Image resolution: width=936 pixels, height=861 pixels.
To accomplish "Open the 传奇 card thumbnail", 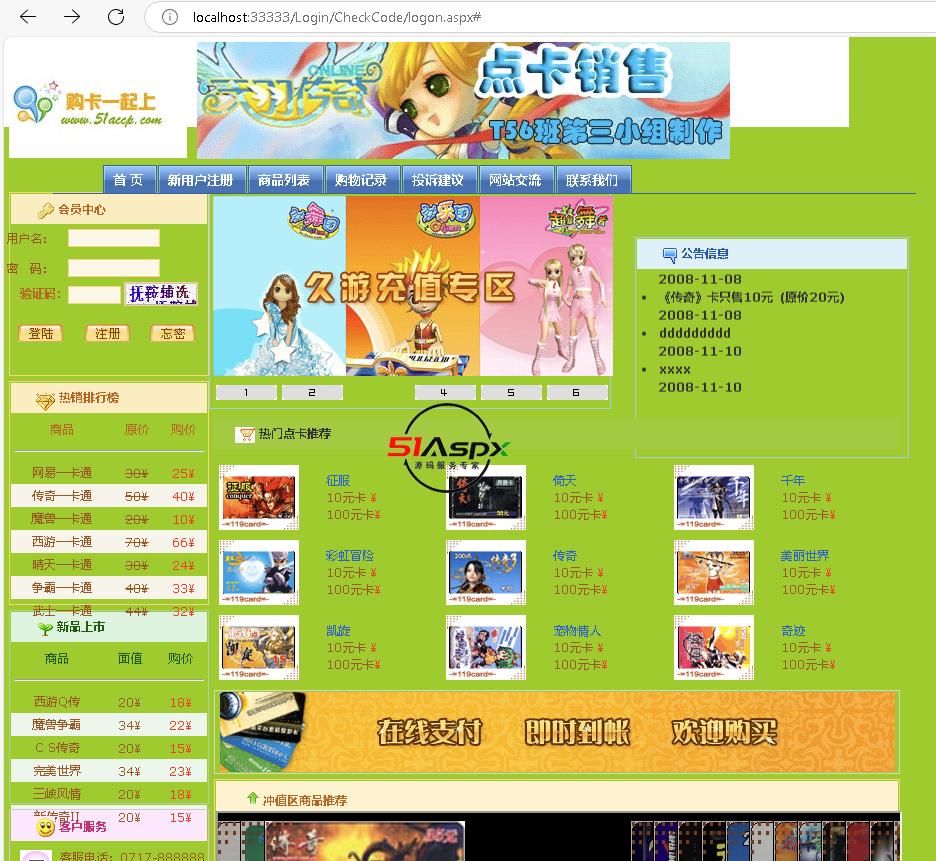I will 486,573.
